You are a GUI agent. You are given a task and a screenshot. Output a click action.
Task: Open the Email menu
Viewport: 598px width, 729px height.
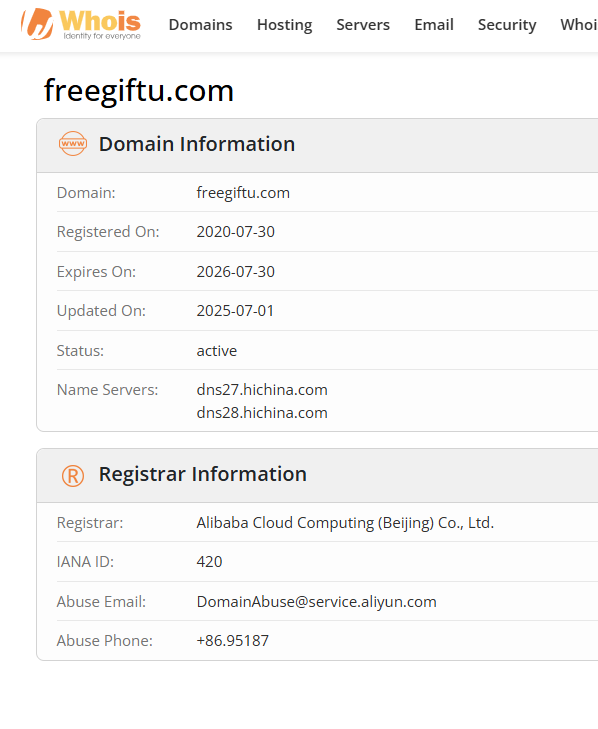(434, 25)
